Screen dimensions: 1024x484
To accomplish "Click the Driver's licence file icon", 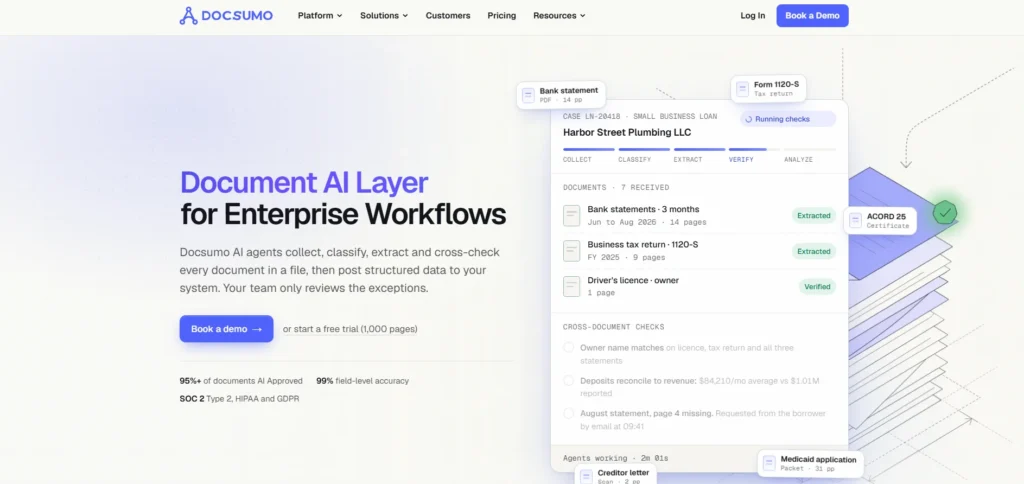I will click(571, 286).
